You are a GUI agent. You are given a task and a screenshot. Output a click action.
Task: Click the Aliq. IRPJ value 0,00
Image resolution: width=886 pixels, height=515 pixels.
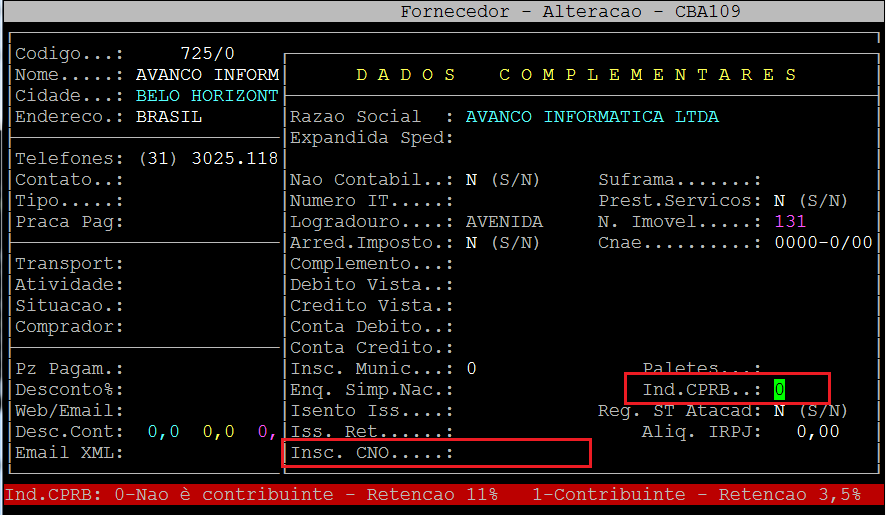[x=817, y=432]
